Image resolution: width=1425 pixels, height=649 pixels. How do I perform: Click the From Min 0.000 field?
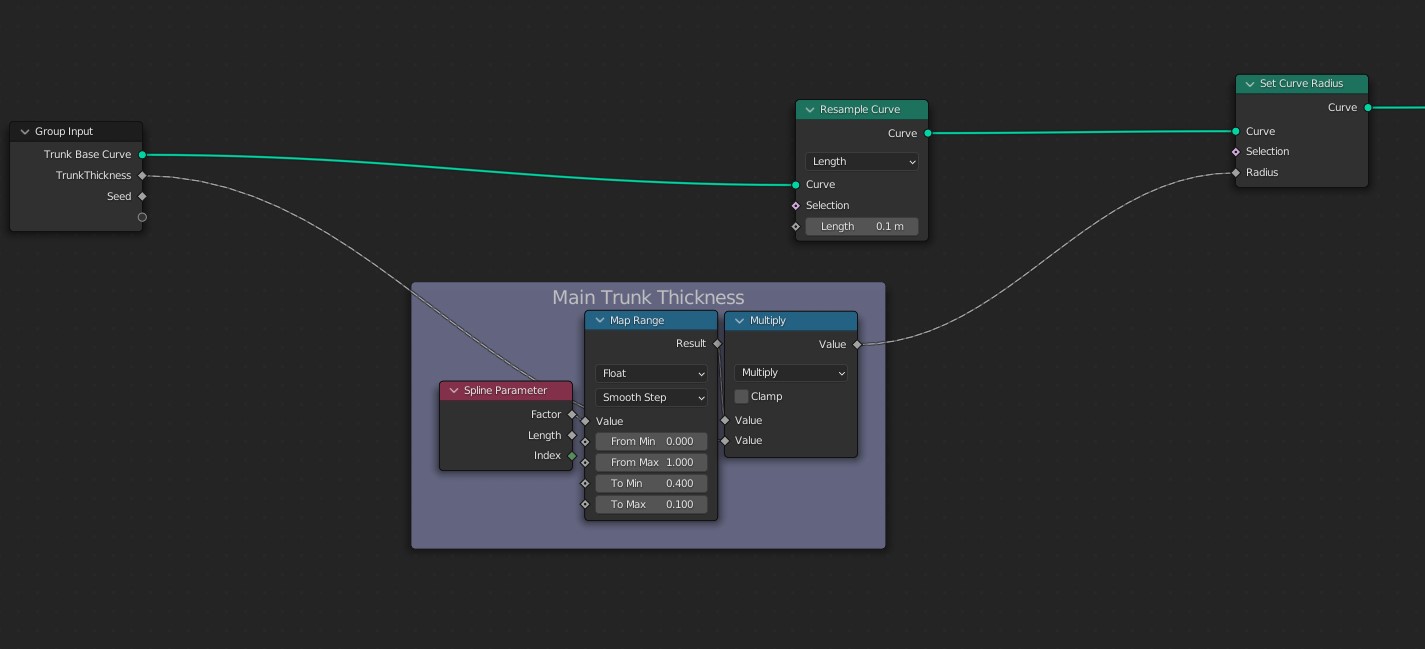[651, 441]
